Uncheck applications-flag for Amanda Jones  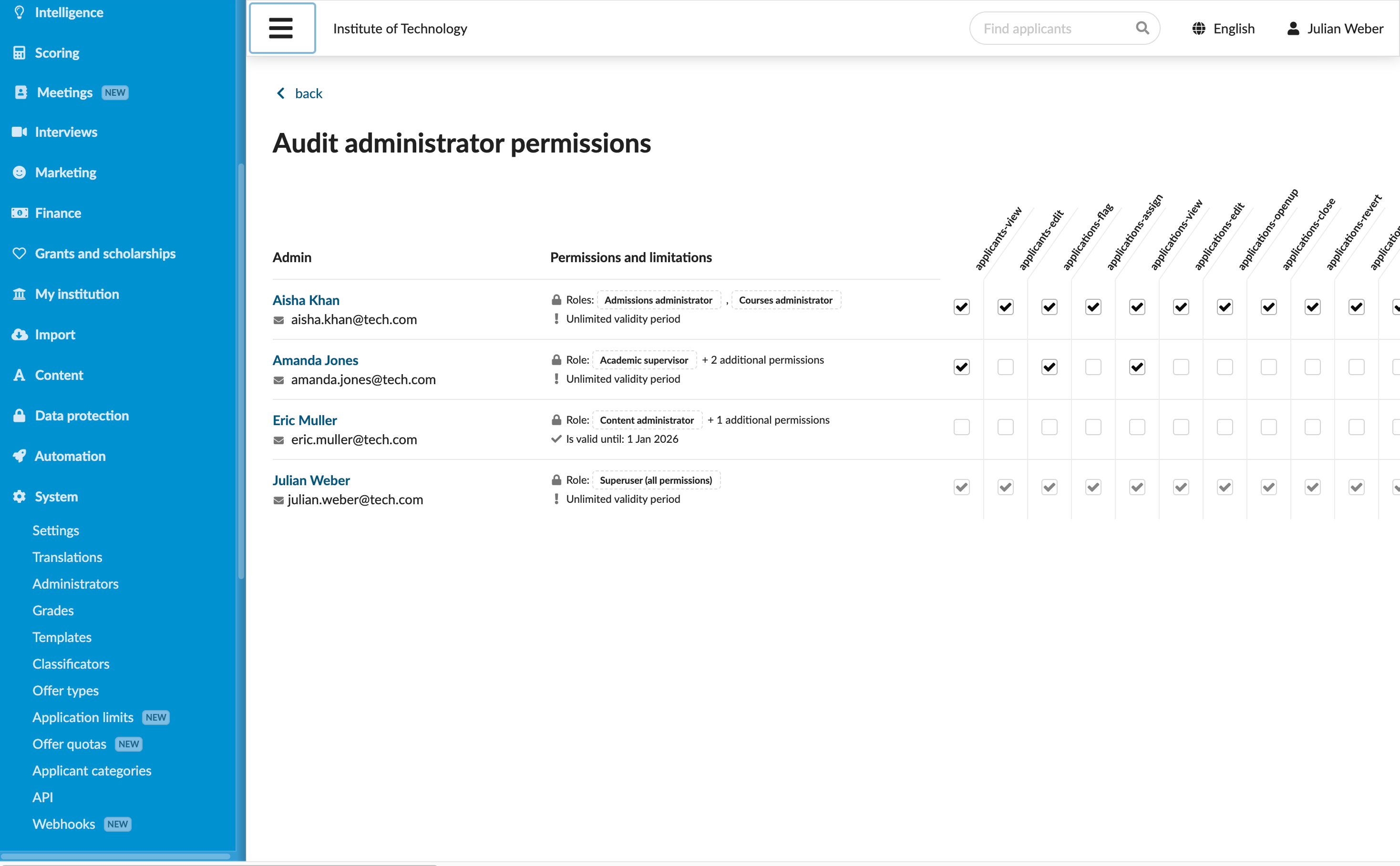point(1049,367)
